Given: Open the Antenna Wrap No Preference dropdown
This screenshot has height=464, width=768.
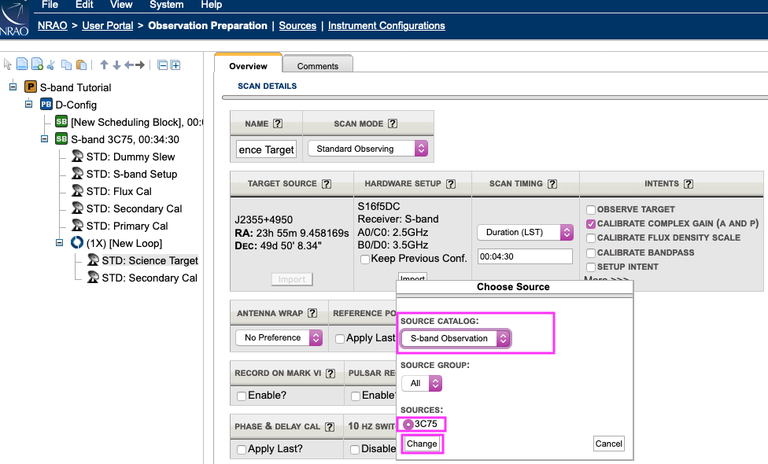Looking at the screenshot, I should tap(279, 338).
